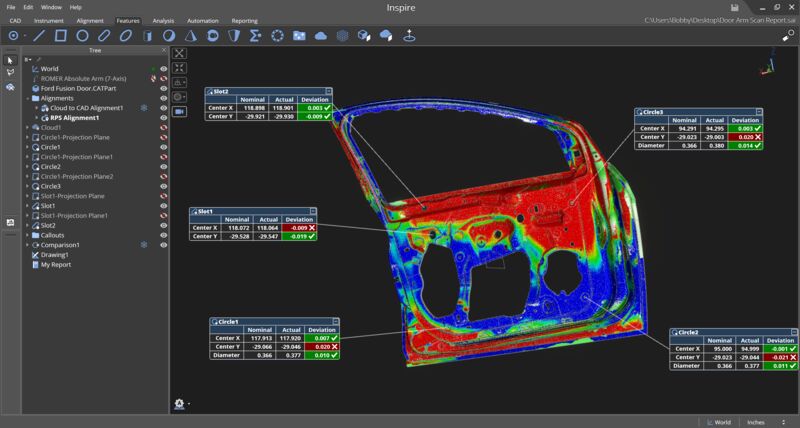Switch to the CAD tab
This screenshot has height=428, width=800.
click(x=15, y=21)
